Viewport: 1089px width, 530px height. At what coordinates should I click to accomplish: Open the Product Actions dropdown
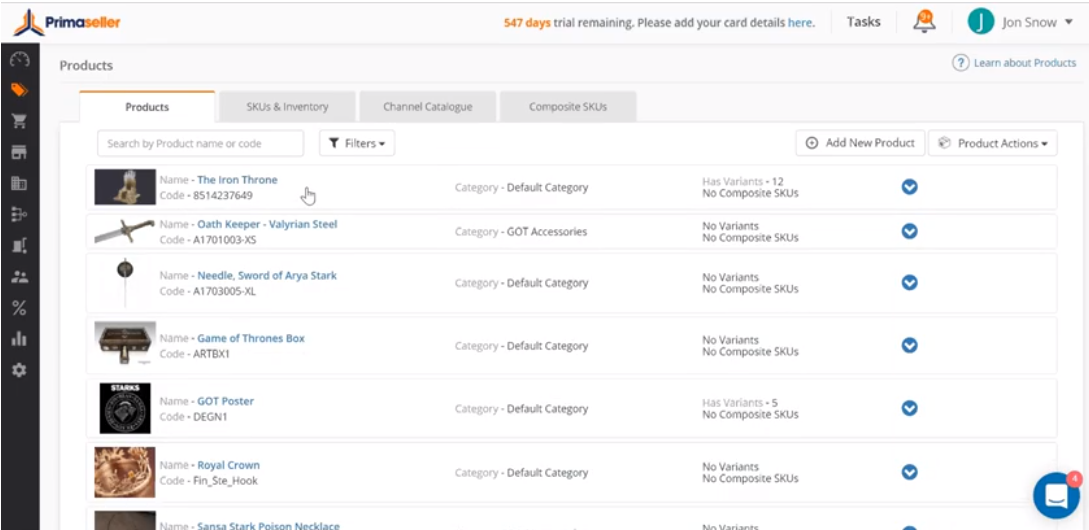[x=992, y=144]
